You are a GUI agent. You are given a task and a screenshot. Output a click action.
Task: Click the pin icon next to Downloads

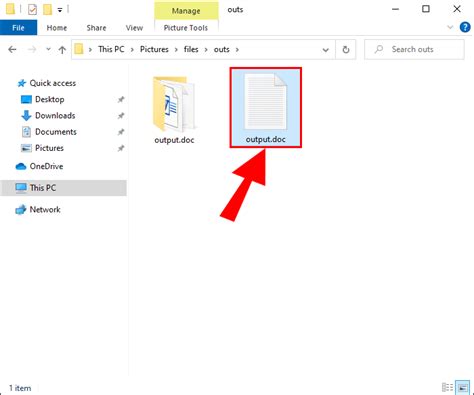pyautogui.click(x=121, y=116)
